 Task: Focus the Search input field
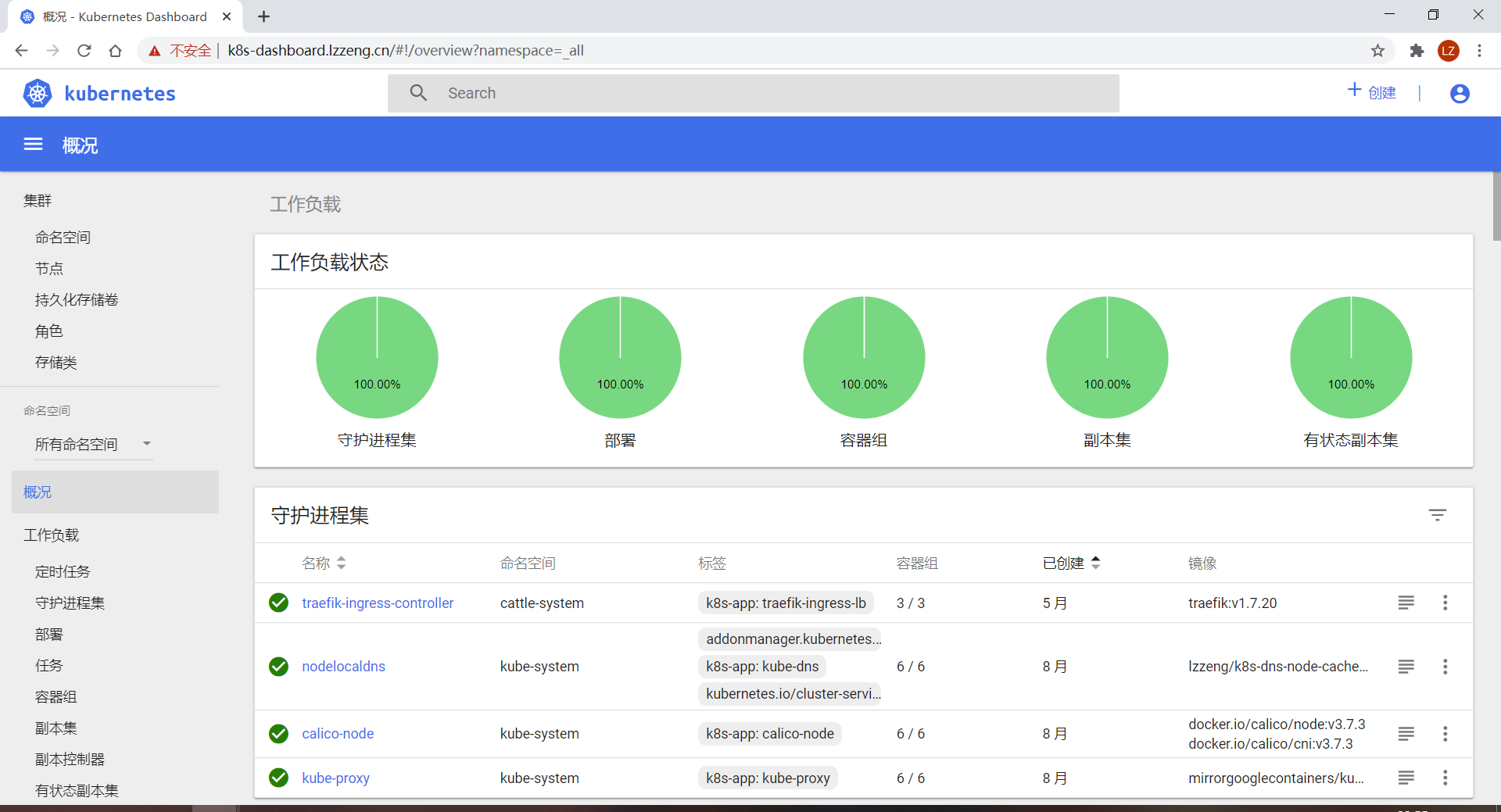click(x=754, y=93)
